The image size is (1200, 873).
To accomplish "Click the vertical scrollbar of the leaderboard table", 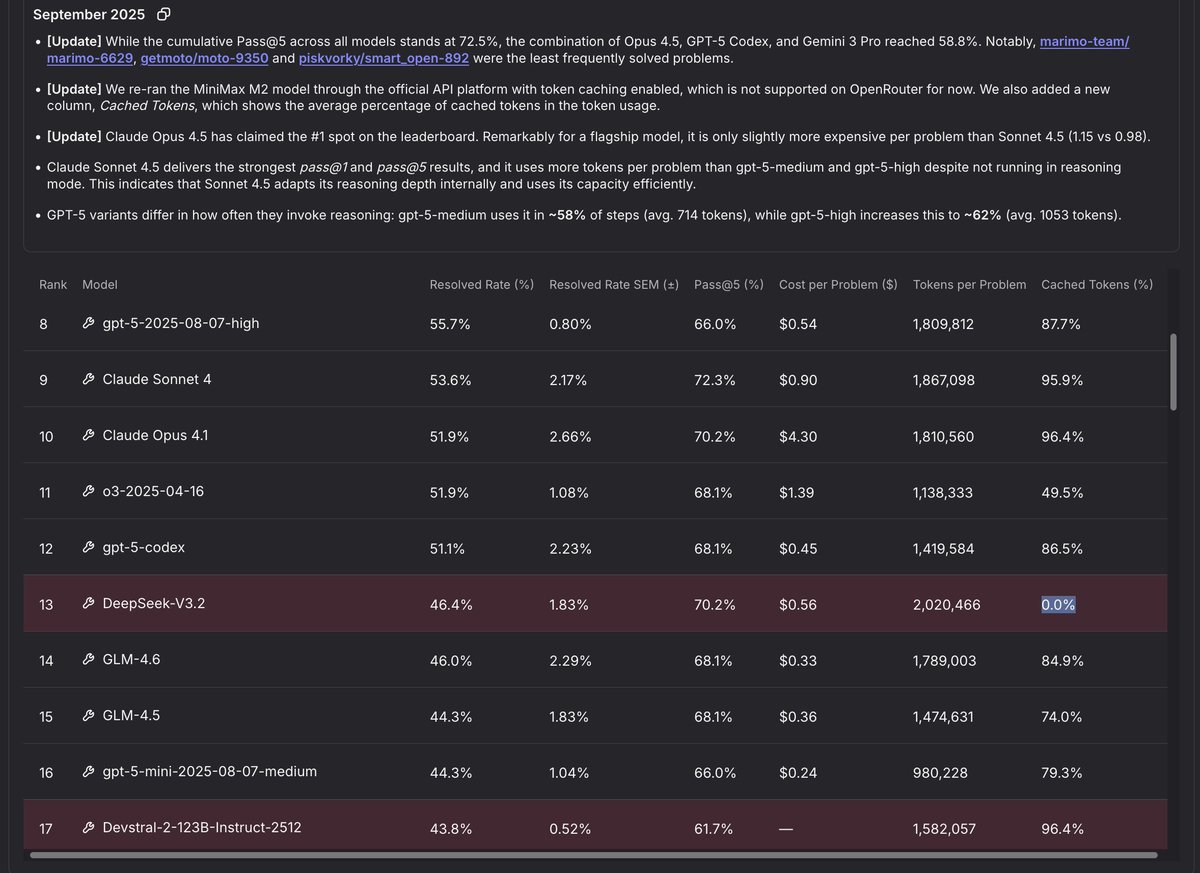I will click(1173, 372).
